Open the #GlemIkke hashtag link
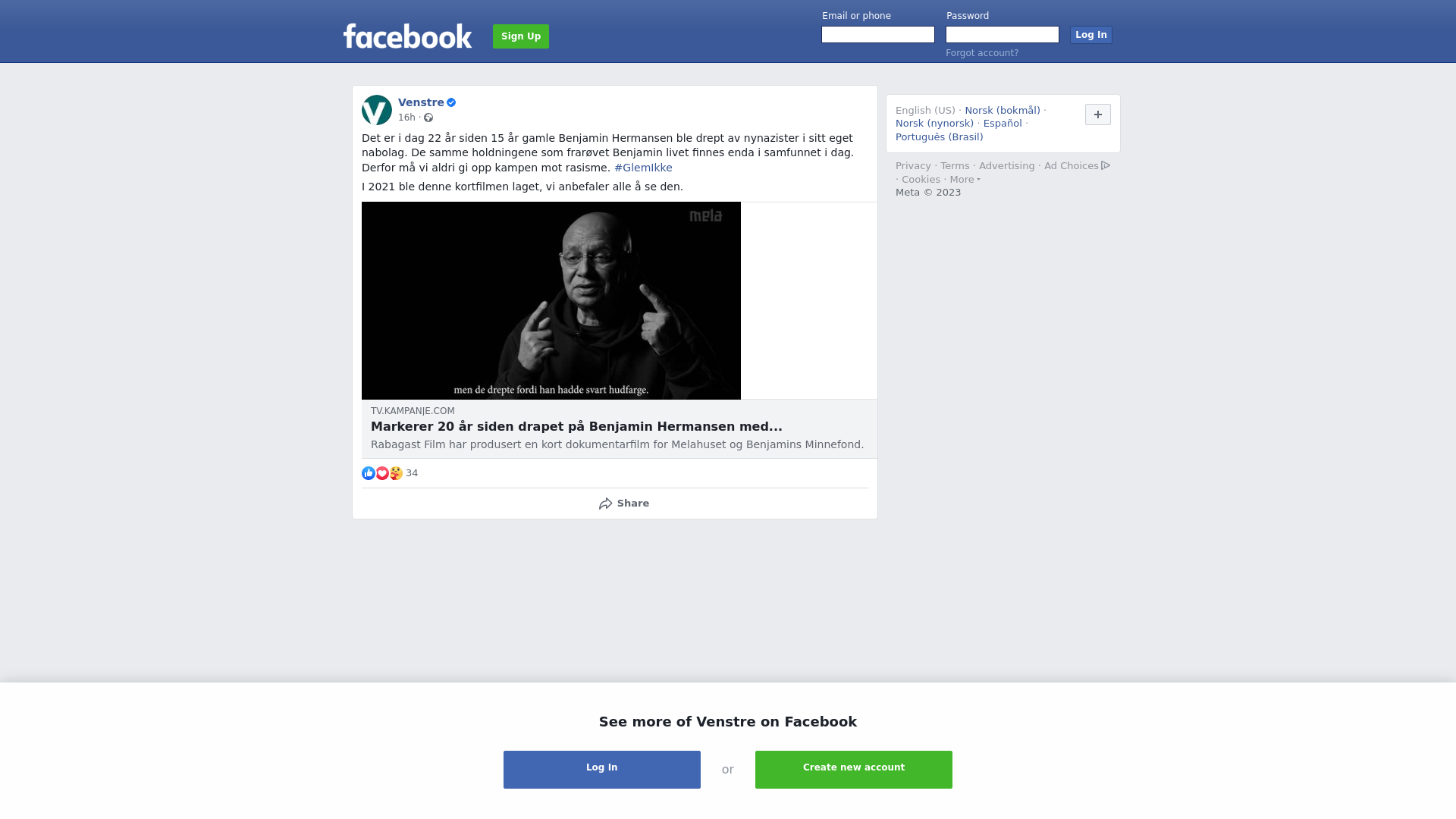 coord(643,168)
